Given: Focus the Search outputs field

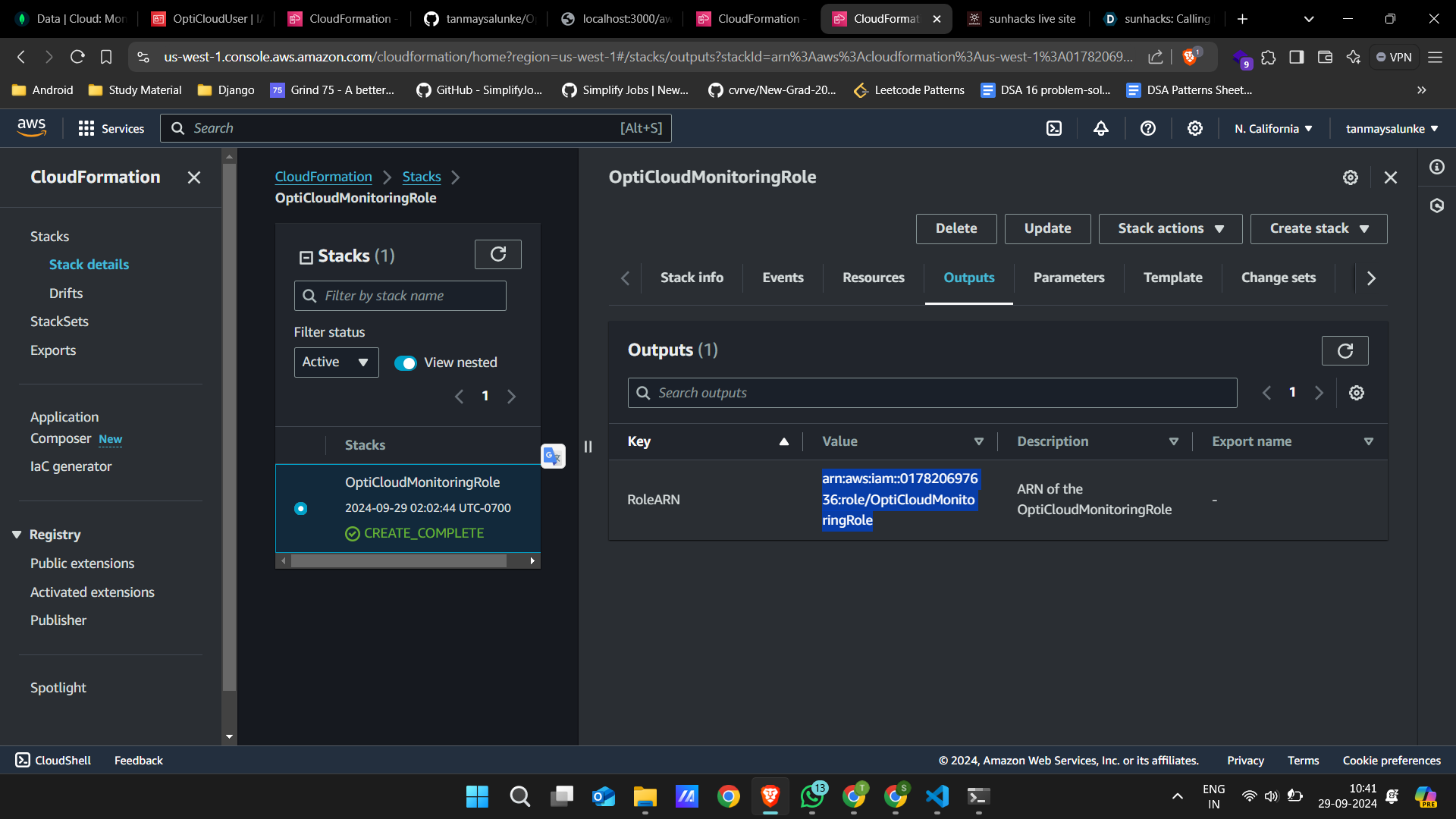Looking at the screenshot, I should tap(933, 393).
